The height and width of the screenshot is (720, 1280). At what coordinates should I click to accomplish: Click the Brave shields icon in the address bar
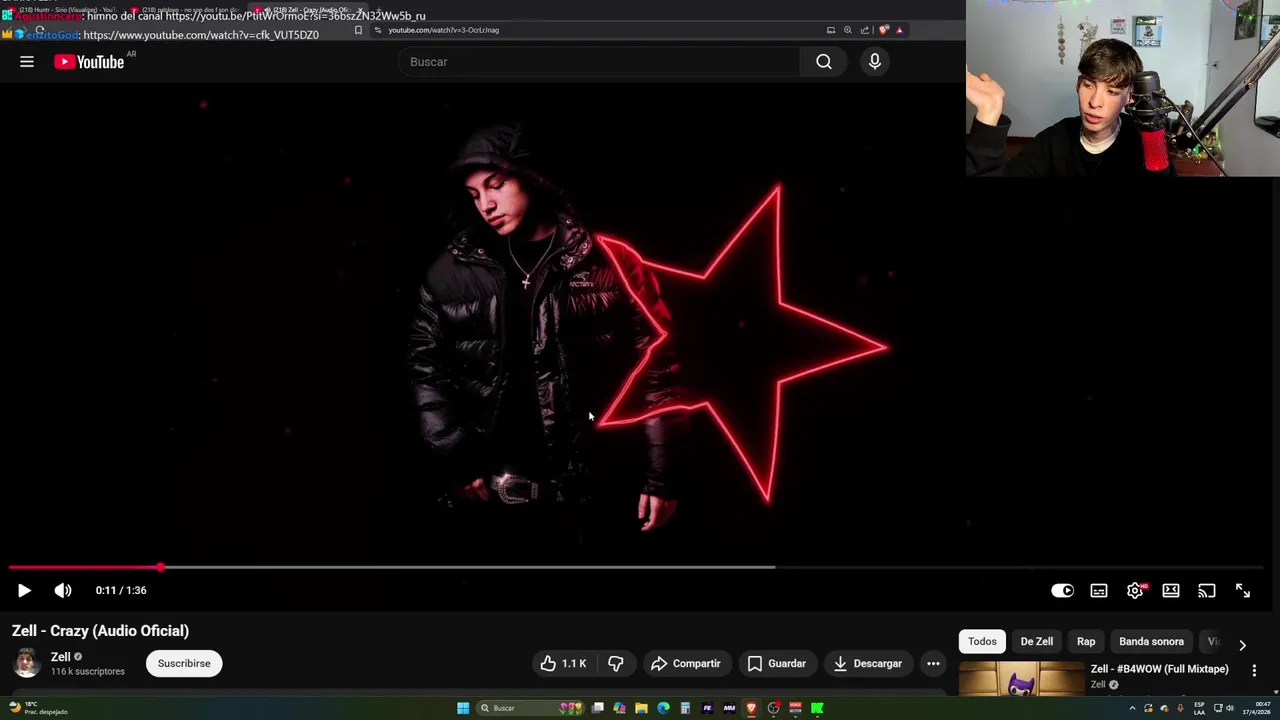coord(883,30)
